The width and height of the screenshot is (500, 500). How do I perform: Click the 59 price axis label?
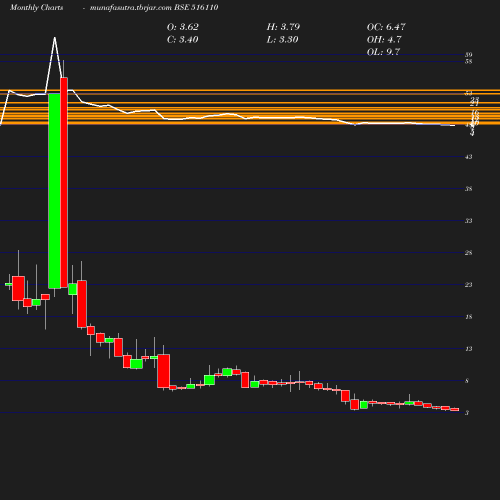(x=469, y=55)
